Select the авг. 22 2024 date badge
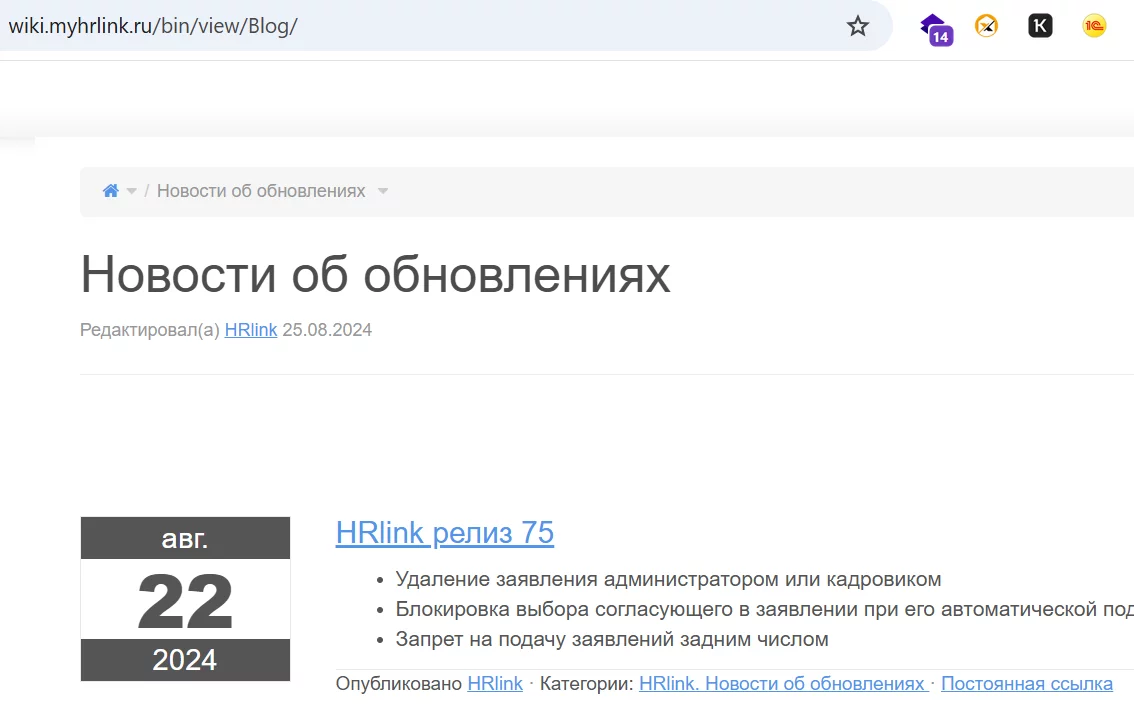The height and width of the screenshot is (726, 1134). tap(185, 599)
